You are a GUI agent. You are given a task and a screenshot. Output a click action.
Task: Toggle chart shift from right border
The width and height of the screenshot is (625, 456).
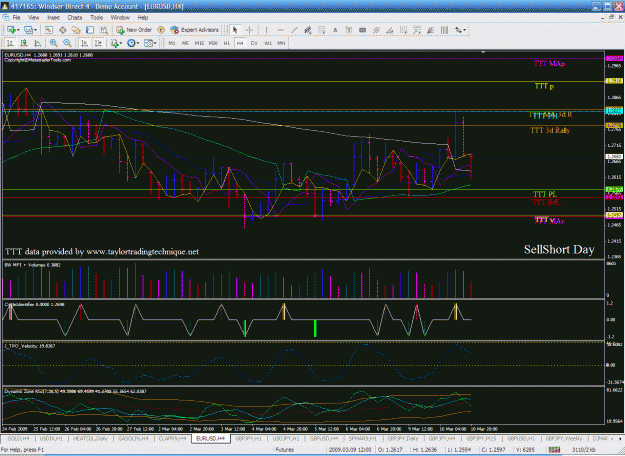click(98, 43)
